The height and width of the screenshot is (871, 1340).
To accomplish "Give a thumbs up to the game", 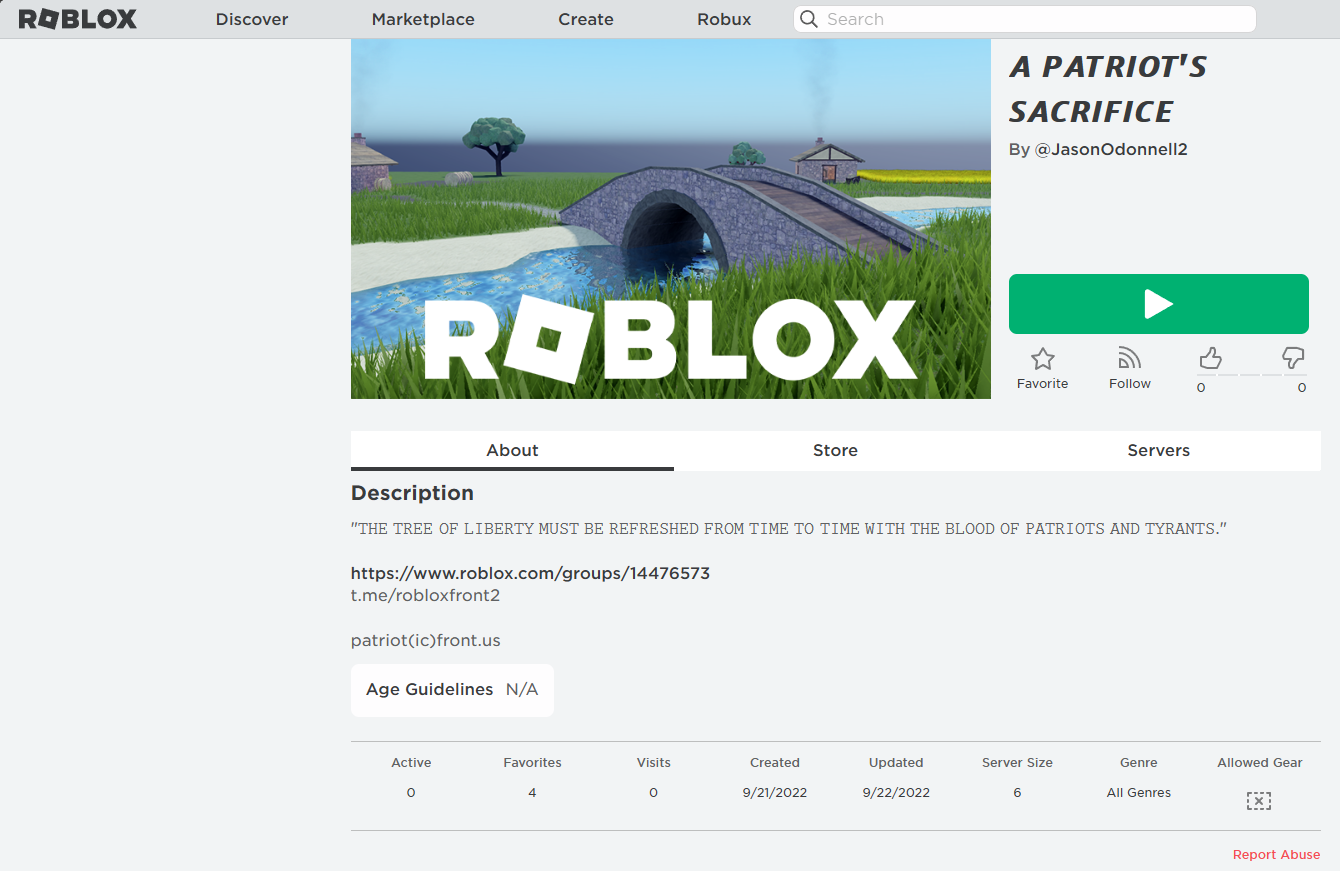I will point(1211,358).
